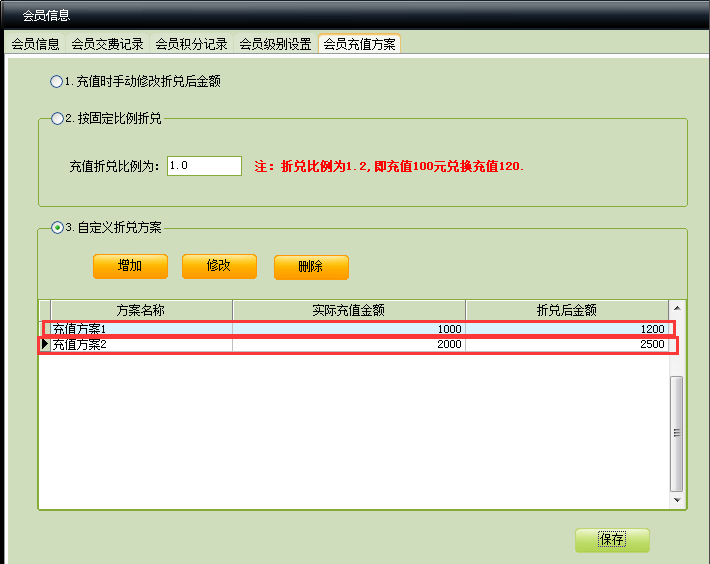
Task: Switch to the 会员信息 tab
Action: point(35,44)
